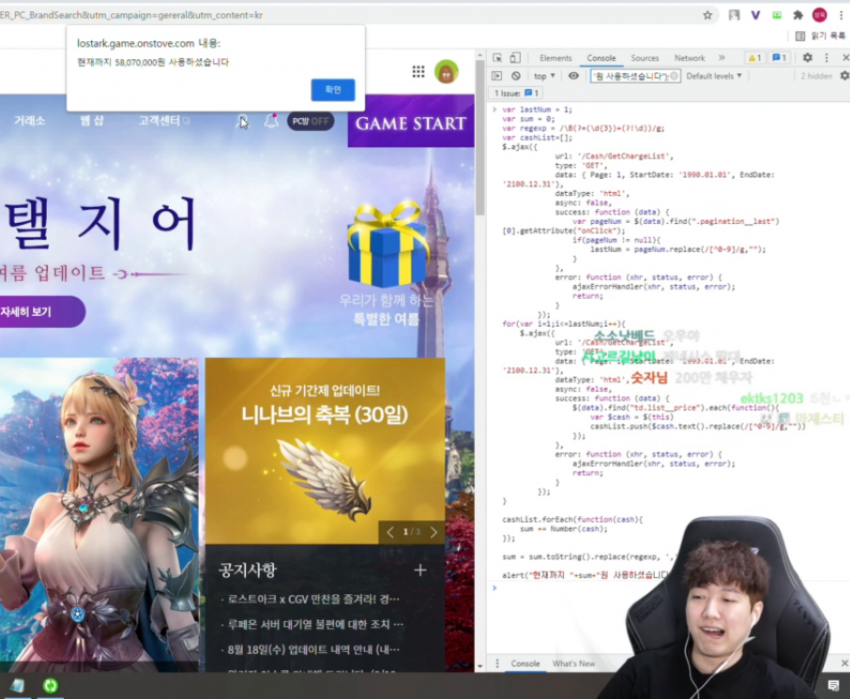Open the reading list (읽기 목록)
Image resolution: width=850 pixels, height=699 pixels.
(820, 36)
